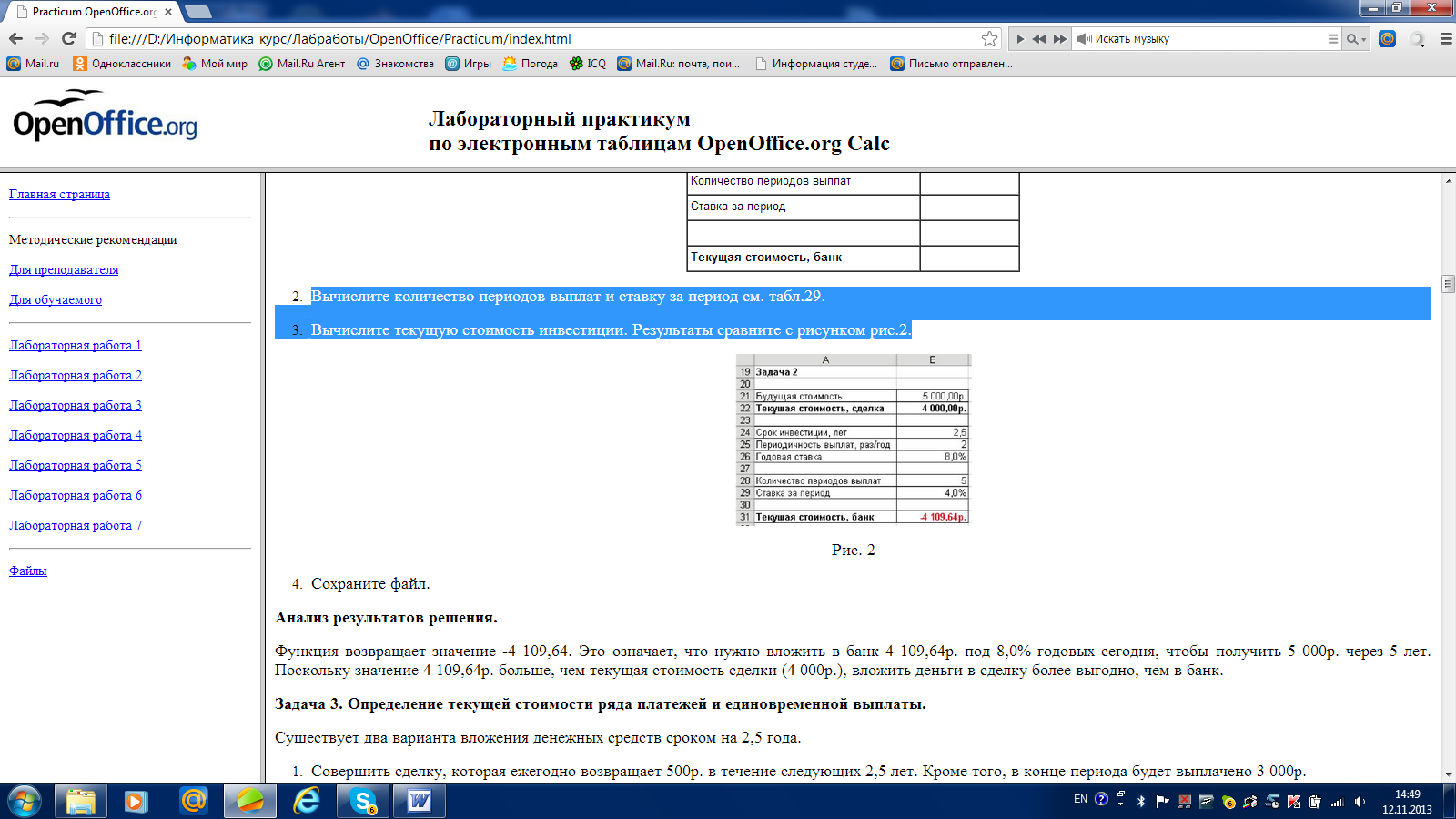Click the music player play button

1020,39
